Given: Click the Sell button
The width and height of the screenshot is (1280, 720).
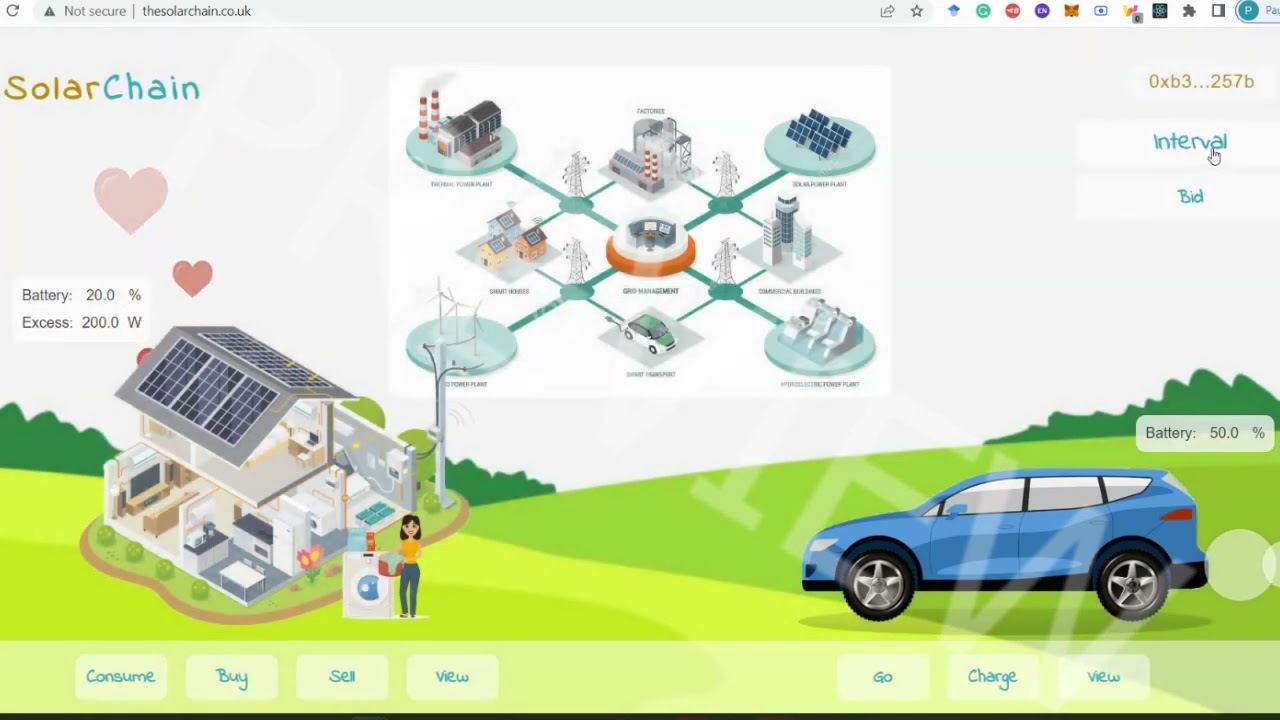Looking at the screenshot, I should coord(342,677).
